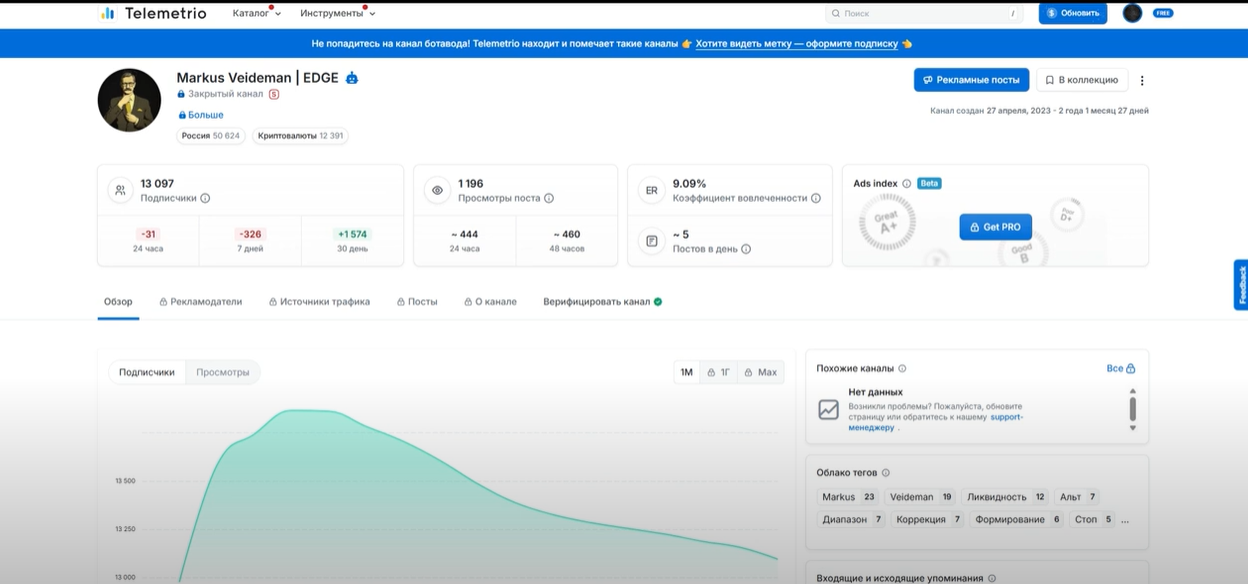Click the Telemetrio logo

tap(153, 13)
